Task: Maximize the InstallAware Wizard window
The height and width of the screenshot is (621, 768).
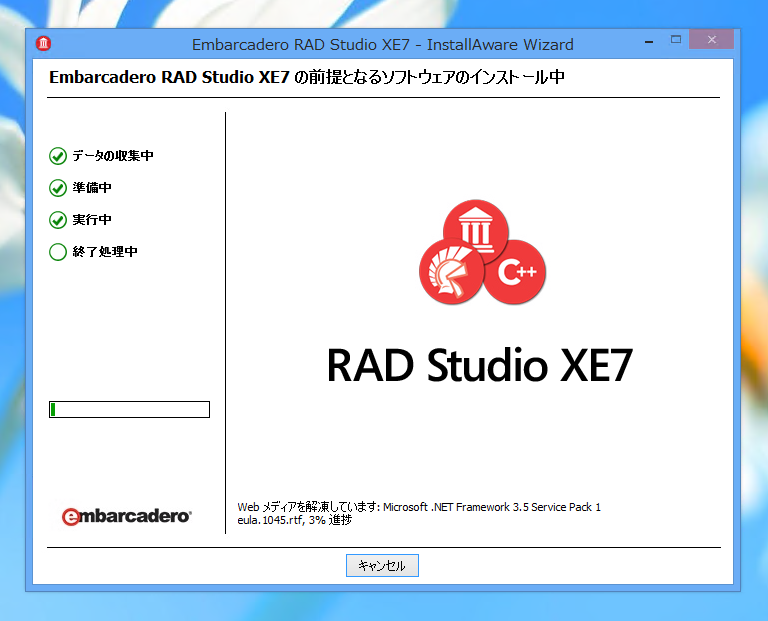Action: 676,40
